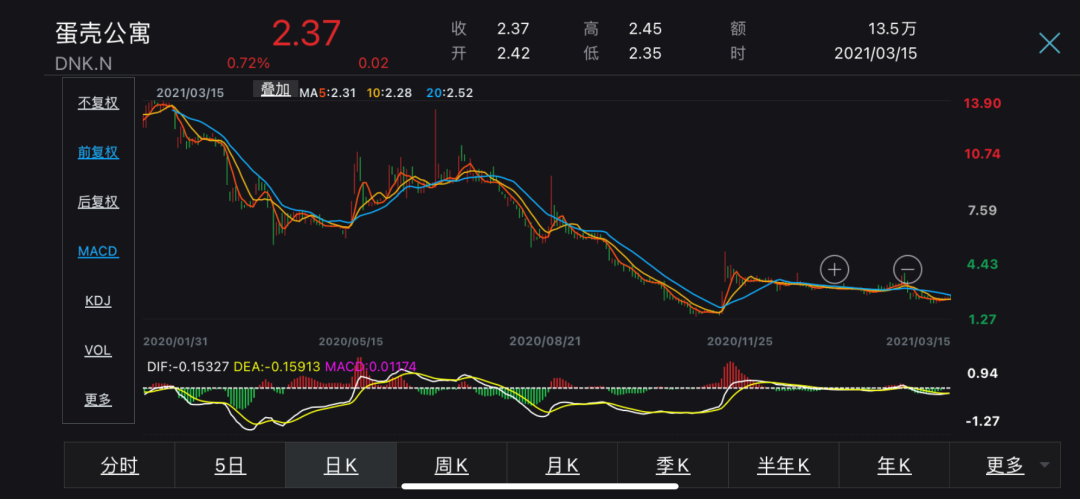Screen dimensions: 1080x499
Task: Click the 4.43 price axis label
Action: tap(983, 265)
